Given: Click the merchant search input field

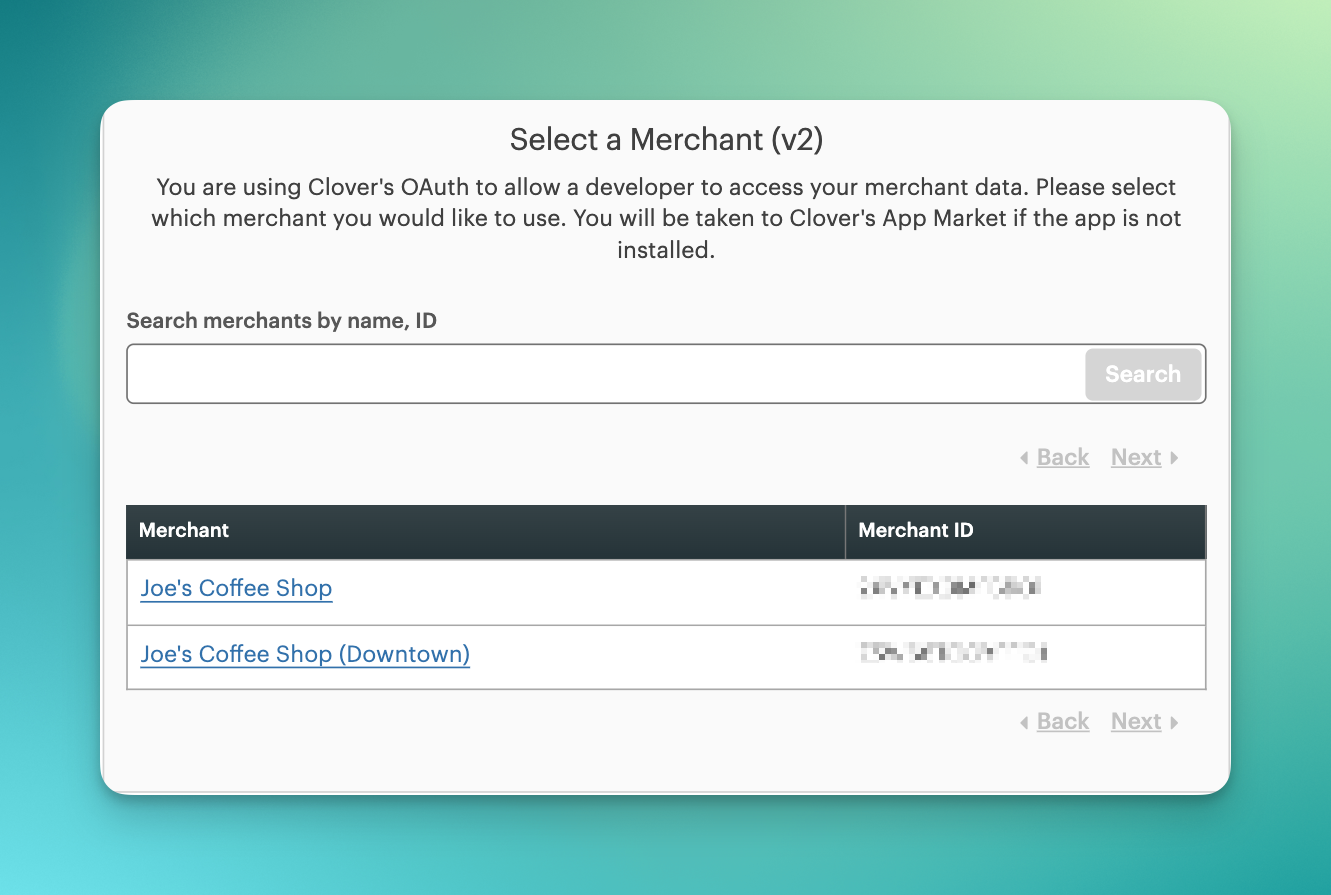Looking at the screenshot, I should (605, 374).
